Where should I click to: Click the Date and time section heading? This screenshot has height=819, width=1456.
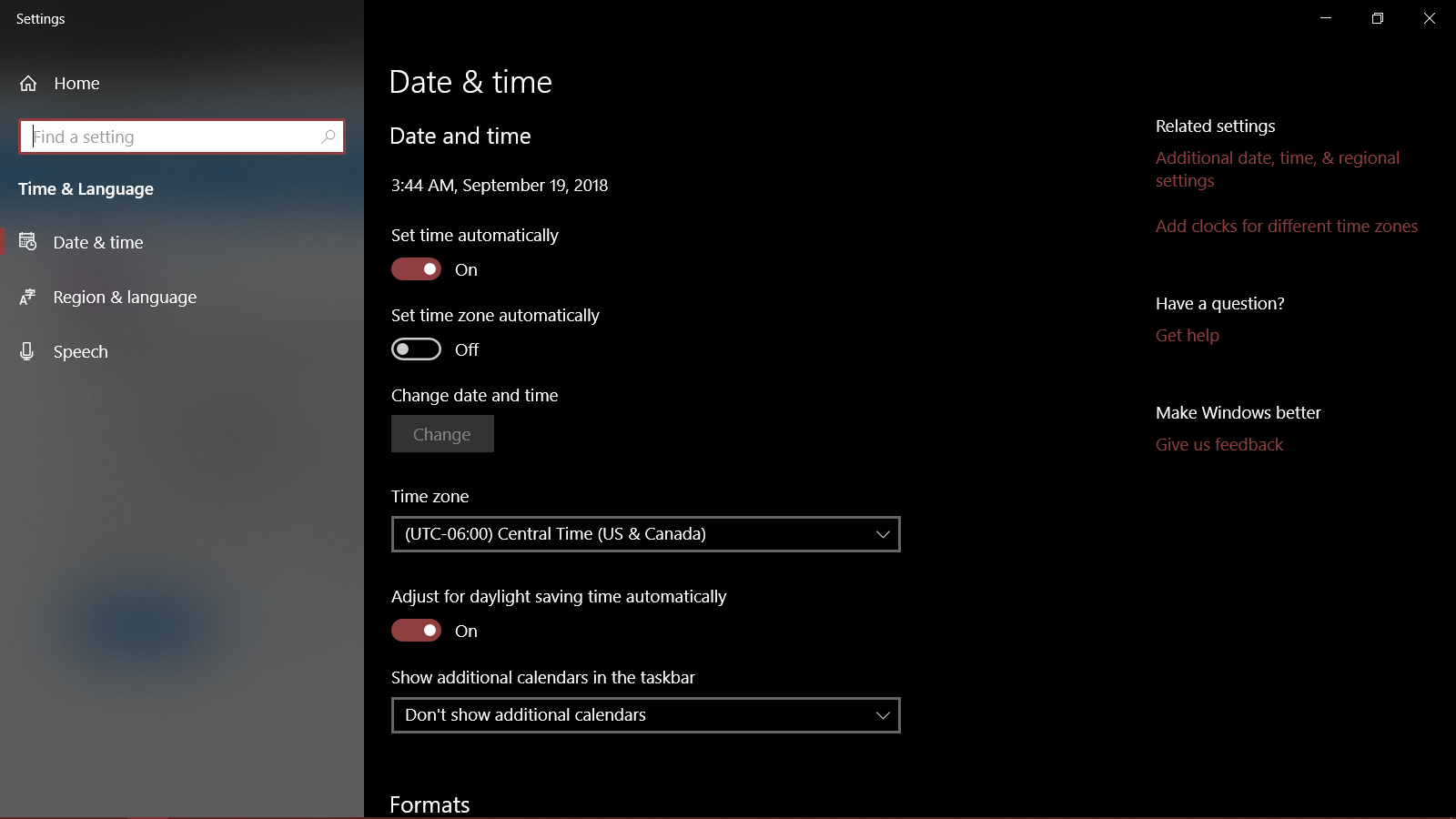tap(460, 136)
